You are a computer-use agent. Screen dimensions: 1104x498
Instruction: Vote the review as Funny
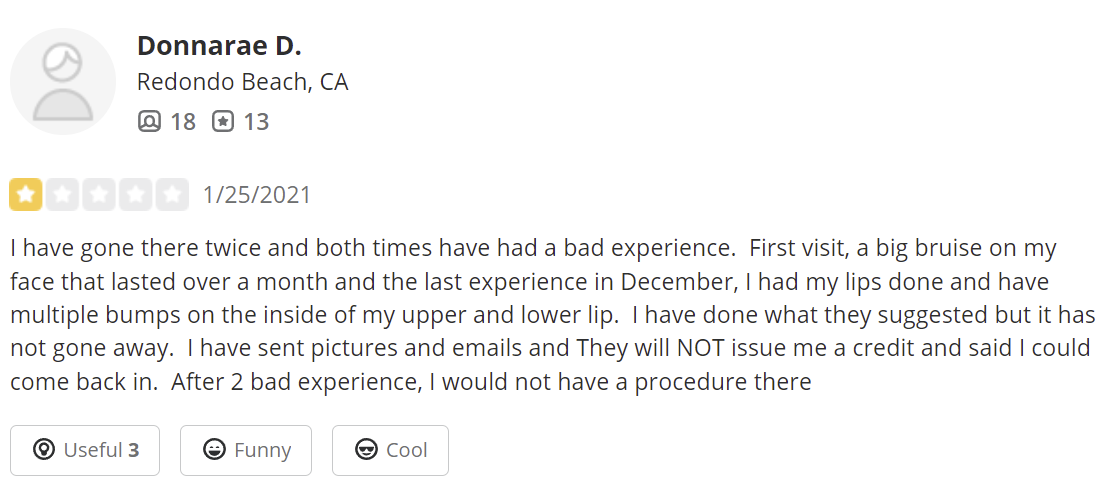pos(246,450)
